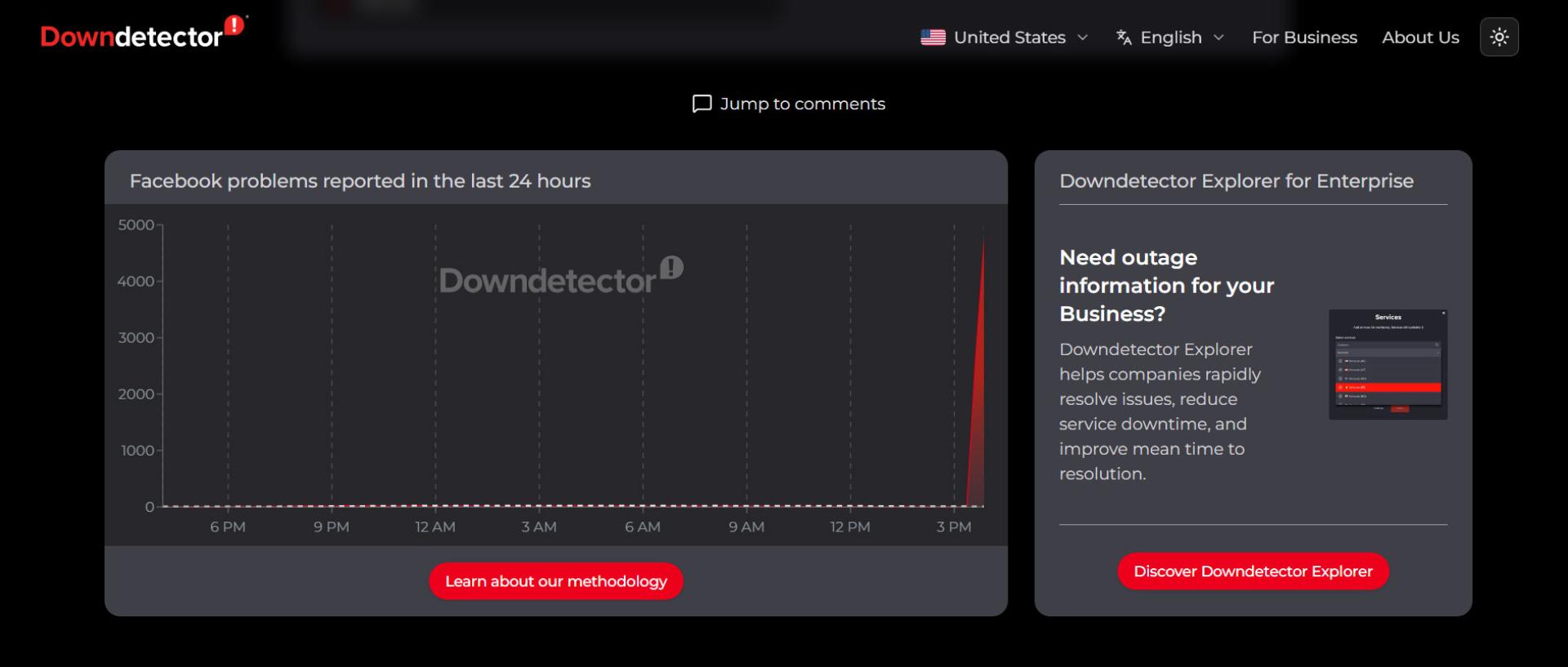Screen dimensions: 1568x667
Task: Click the 6 PM axis label
Action: (x=228, y=527)
